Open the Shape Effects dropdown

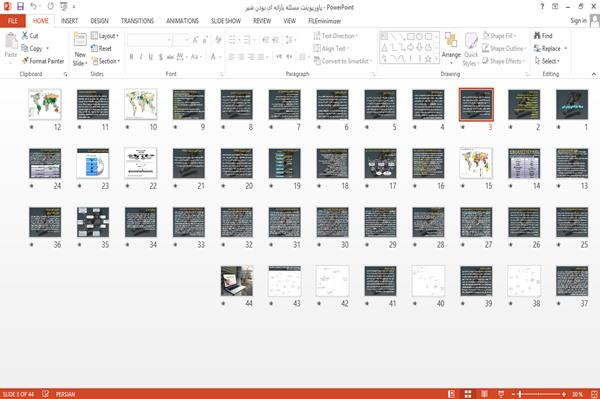tap(504, 61)
